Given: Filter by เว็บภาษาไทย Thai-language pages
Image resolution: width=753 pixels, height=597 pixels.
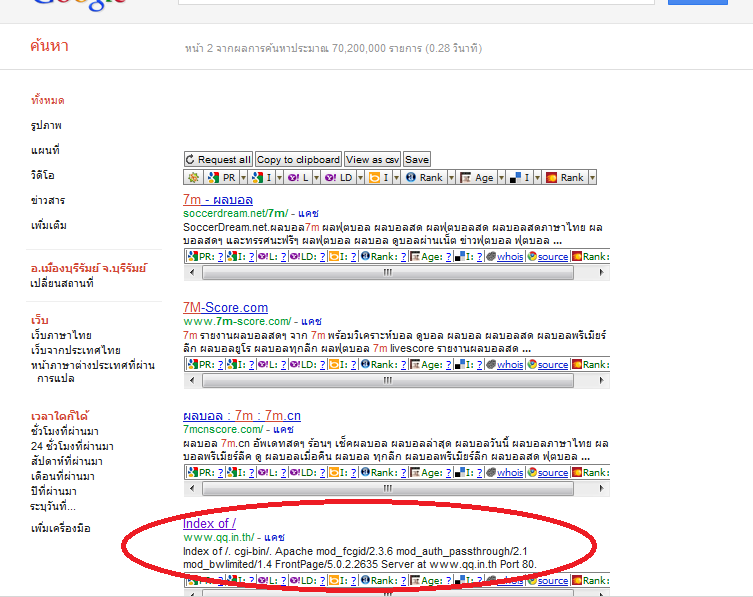Looking at the screenshot, I should [61, 335].
